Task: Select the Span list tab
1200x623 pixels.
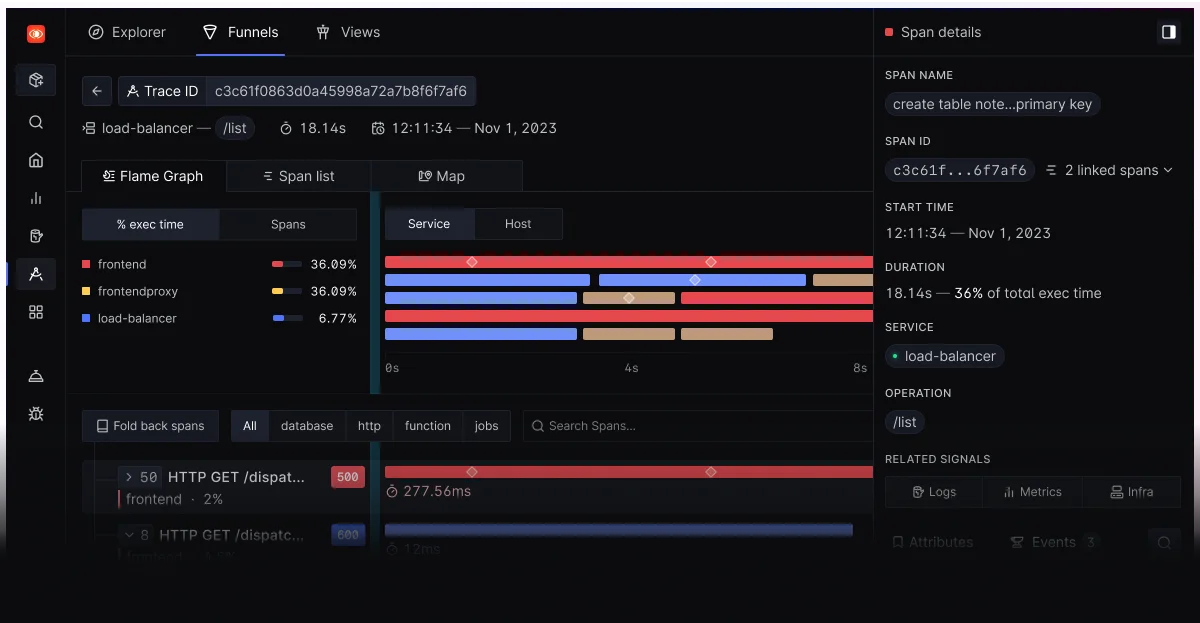Action: pos(299,176)
